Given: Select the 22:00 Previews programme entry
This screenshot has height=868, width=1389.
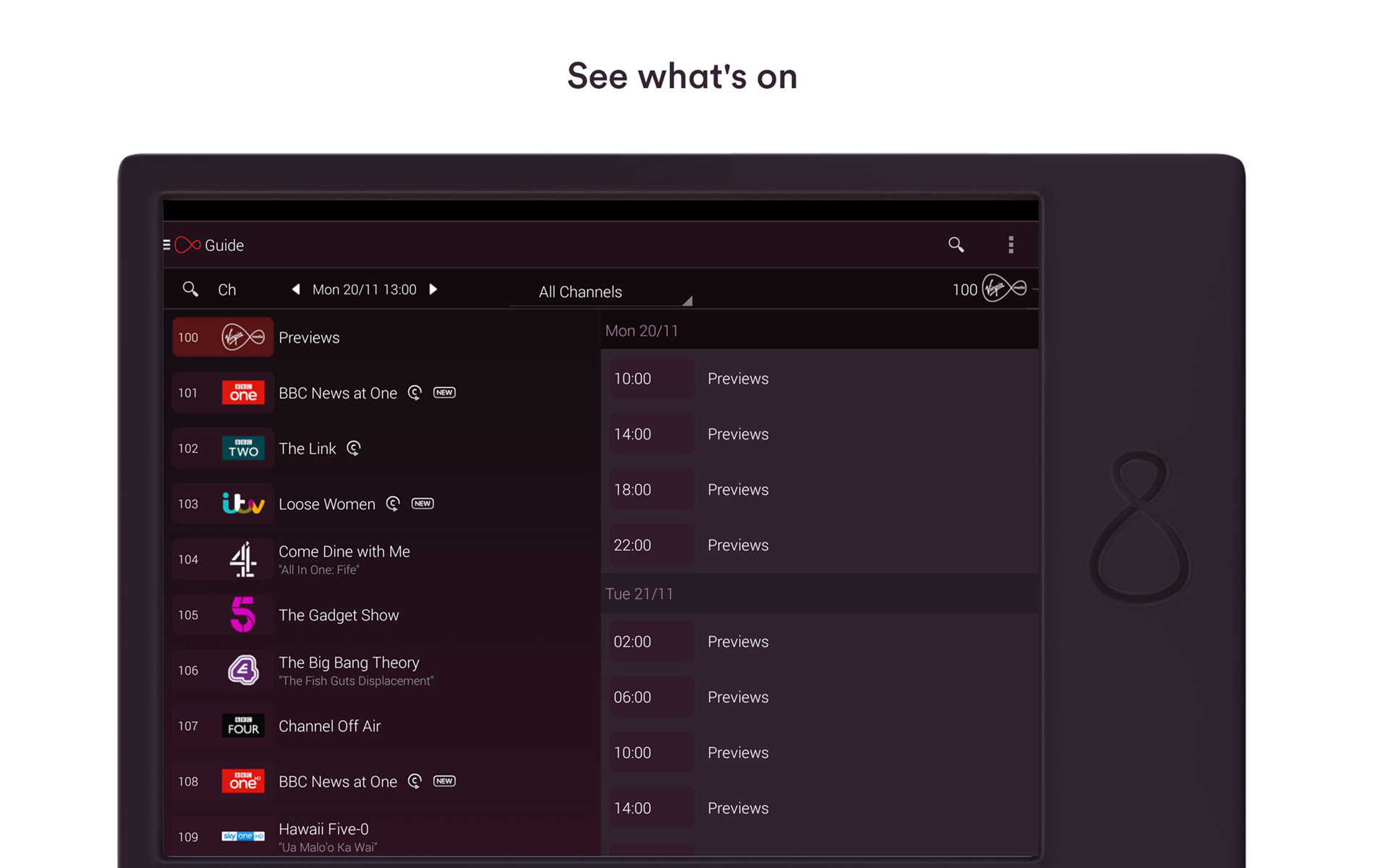Looking at the screenshot, I should [738, 545].
